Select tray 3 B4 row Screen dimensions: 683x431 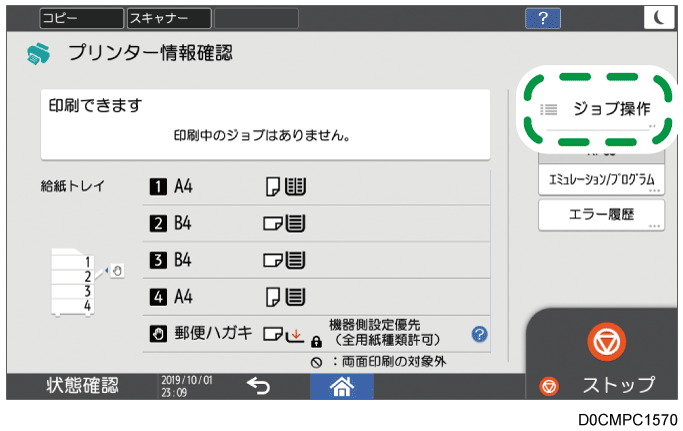pyautogui.click(x=317, y=260)
